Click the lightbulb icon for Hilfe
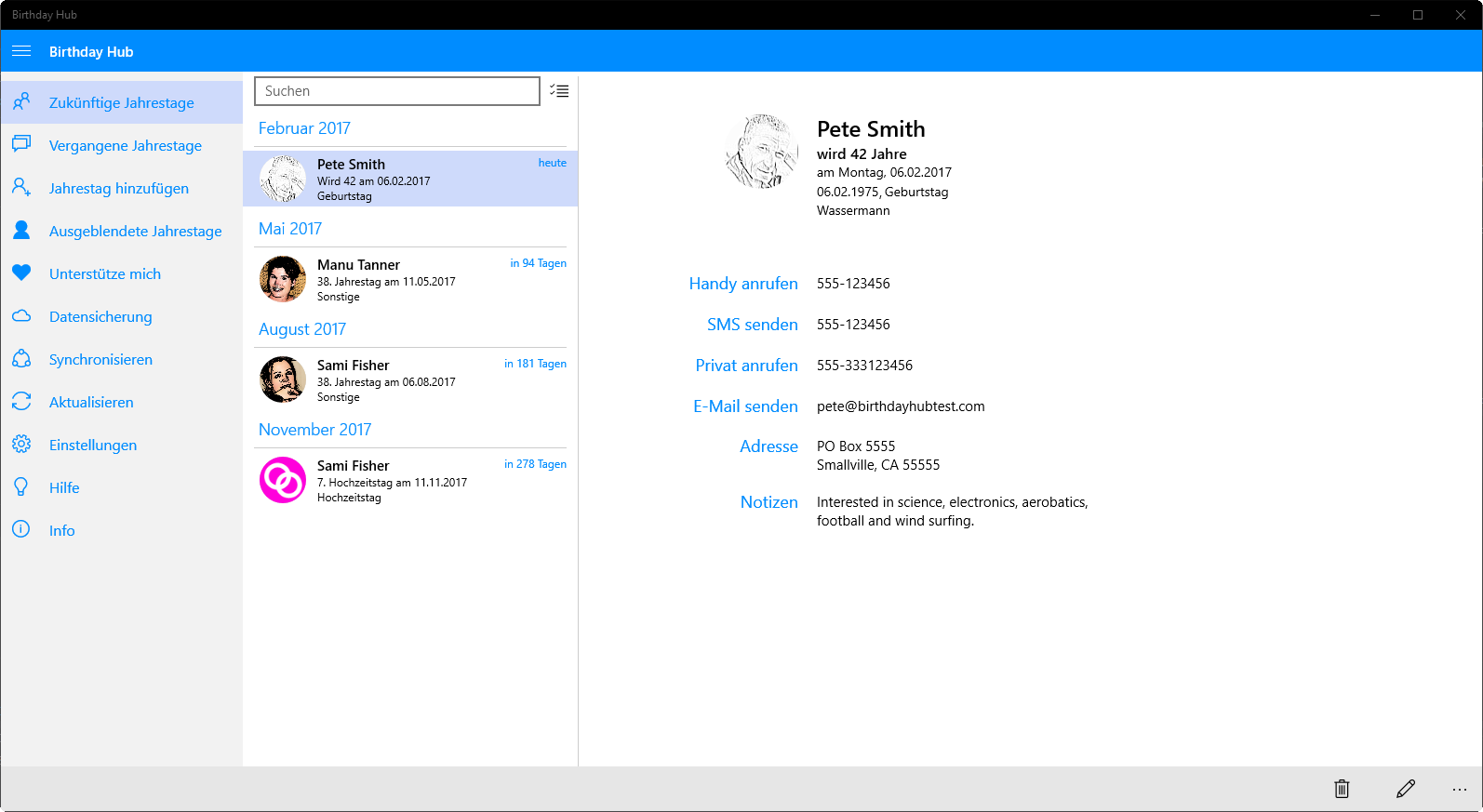 coord(21,486)
